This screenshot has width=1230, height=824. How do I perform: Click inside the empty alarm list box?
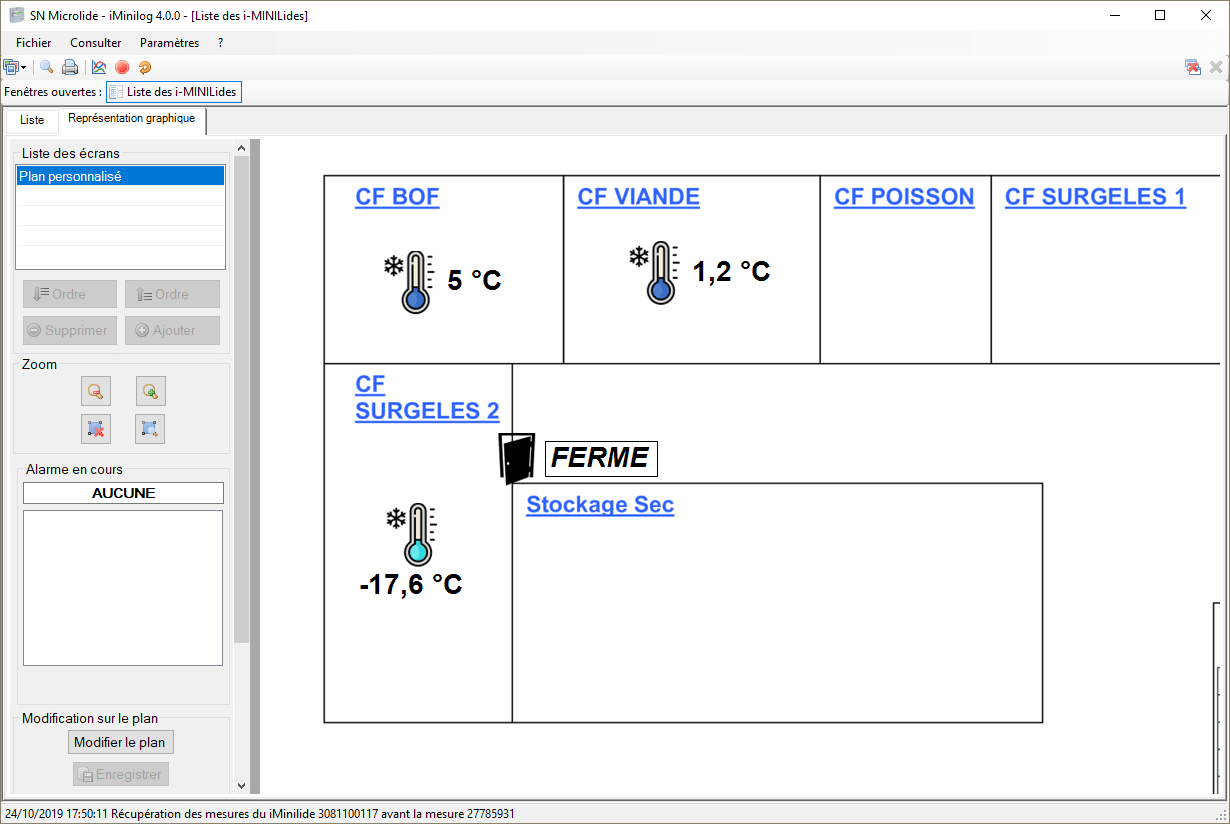tap(123, 588)
